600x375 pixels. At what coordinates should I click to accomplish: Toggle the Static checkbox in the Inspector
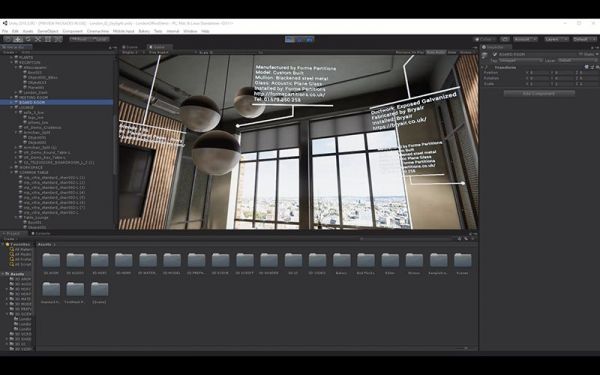click(x=580, y=54)
